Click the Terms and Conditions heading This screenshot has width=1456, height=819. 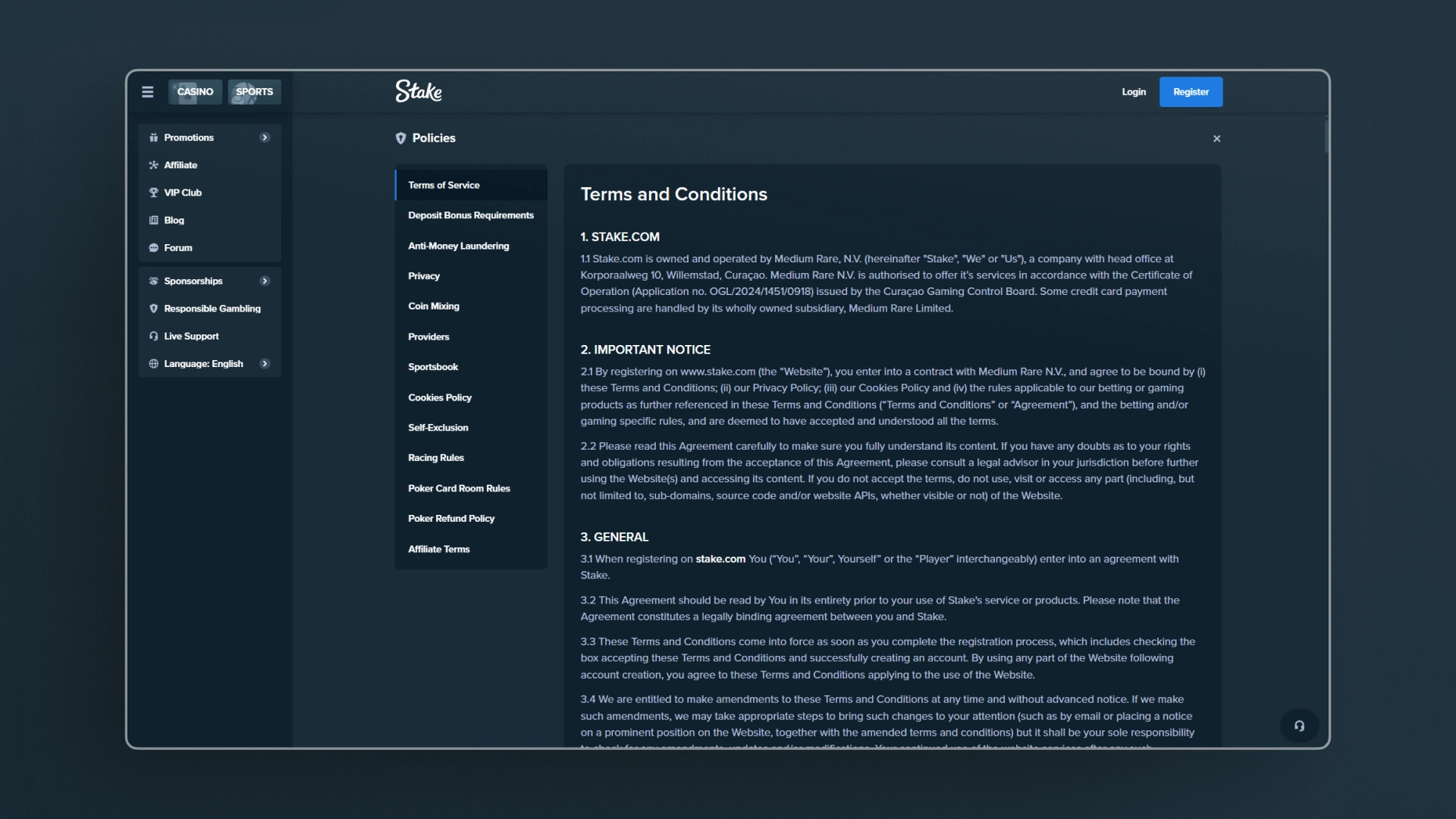(673, 194)
